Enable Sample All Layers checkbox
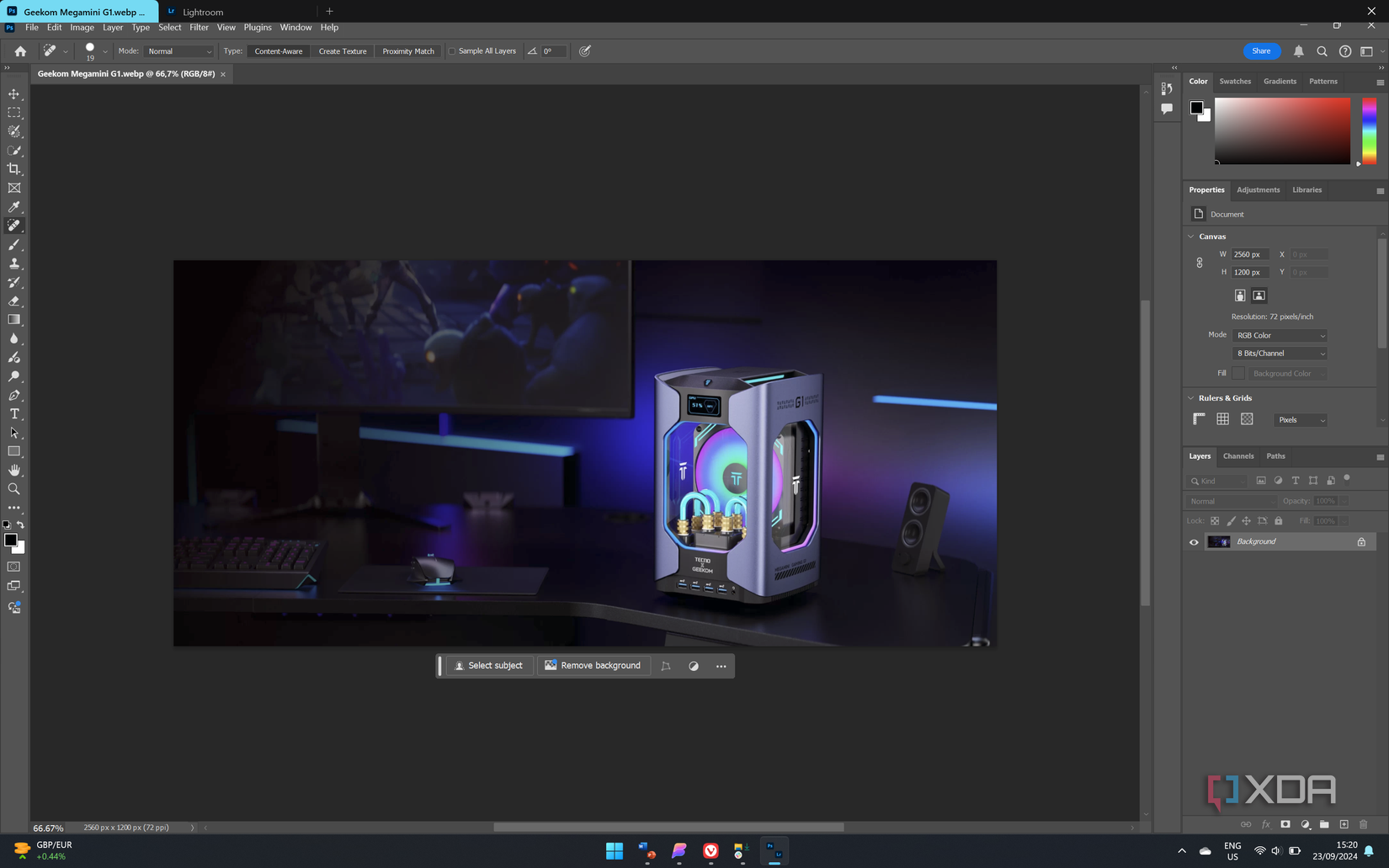 452,51
